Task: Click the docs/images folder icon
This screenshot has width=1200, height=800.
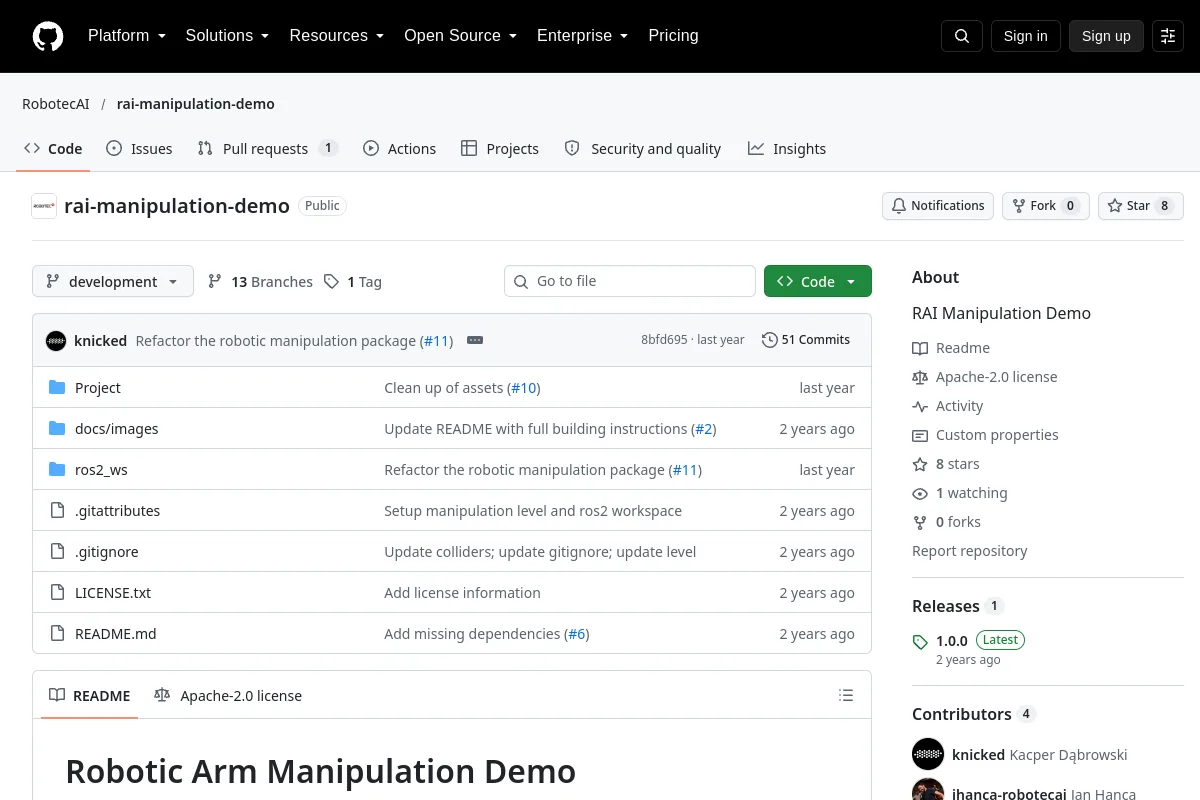Action: [x=57, y=429]
